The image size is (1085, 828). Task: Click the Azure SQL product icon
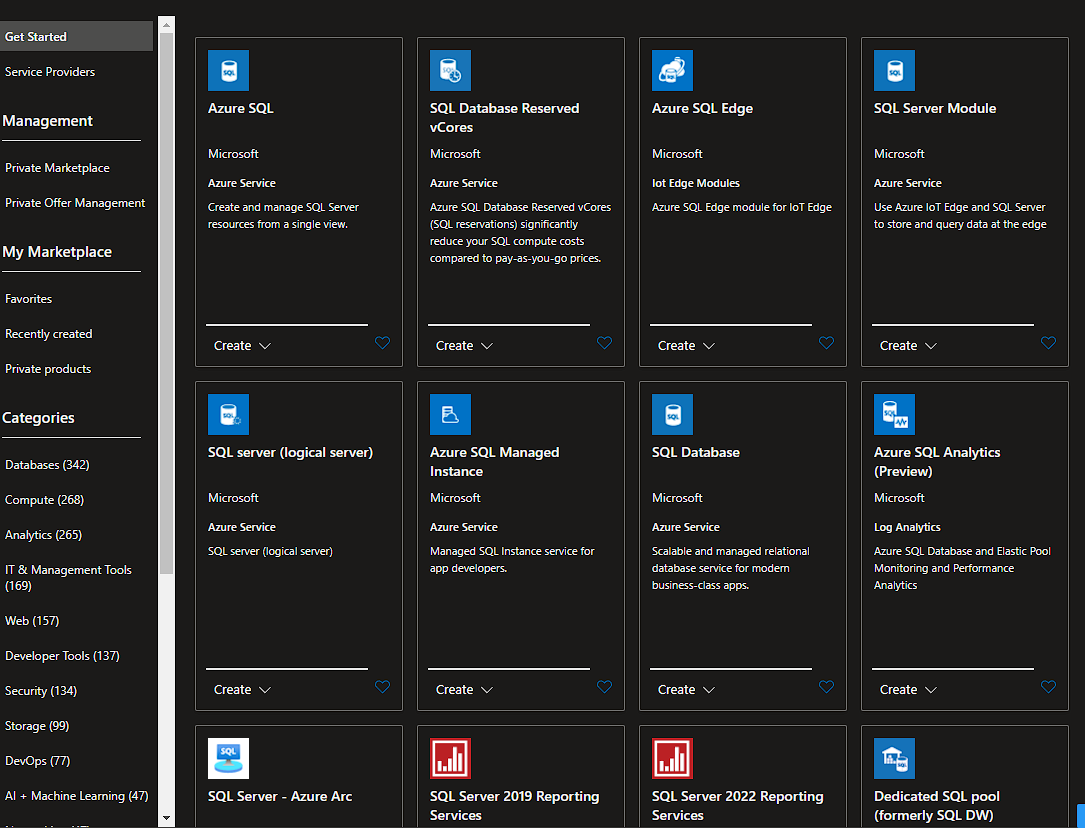pyautogui.click(x=228, y=71)
